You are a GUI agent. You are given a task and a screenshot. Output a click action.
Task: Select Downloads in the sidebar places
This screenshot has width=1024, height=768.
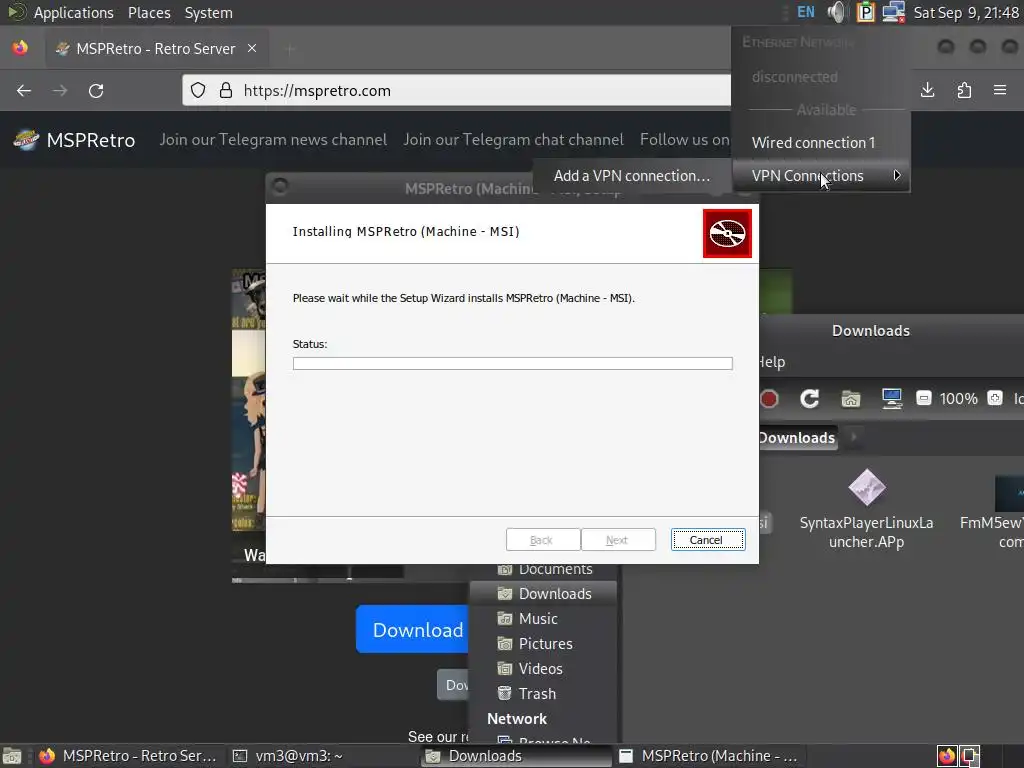pos(543,593)
